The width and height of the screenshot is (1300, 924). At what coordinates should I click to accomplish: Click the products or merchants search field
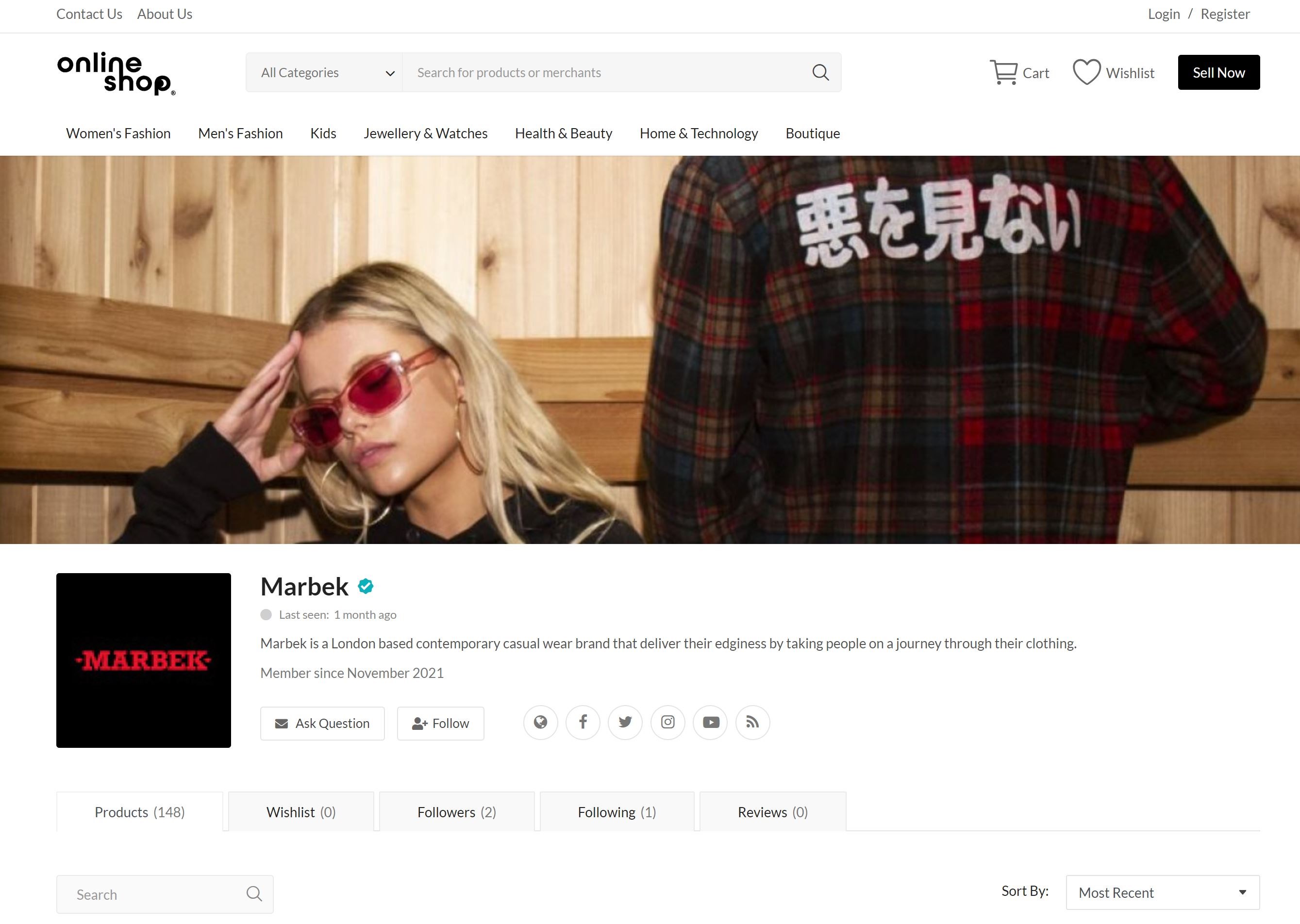603,72
